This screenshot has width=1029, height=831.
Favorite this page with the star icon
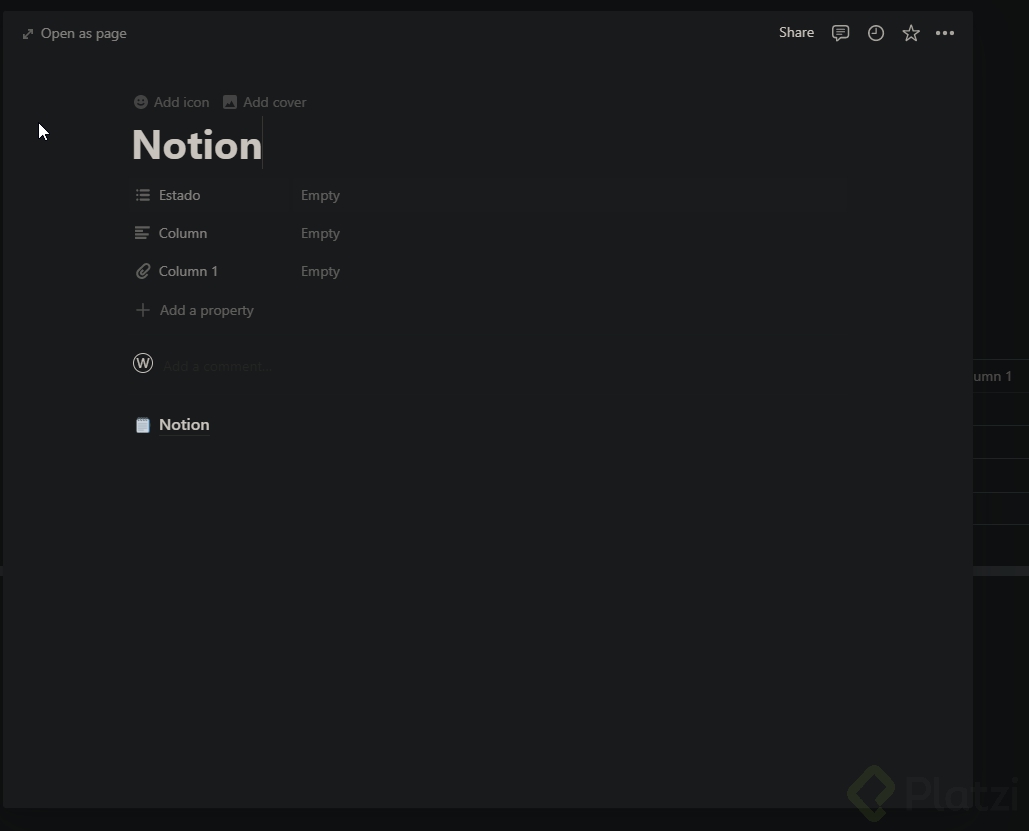coord(911,33)
